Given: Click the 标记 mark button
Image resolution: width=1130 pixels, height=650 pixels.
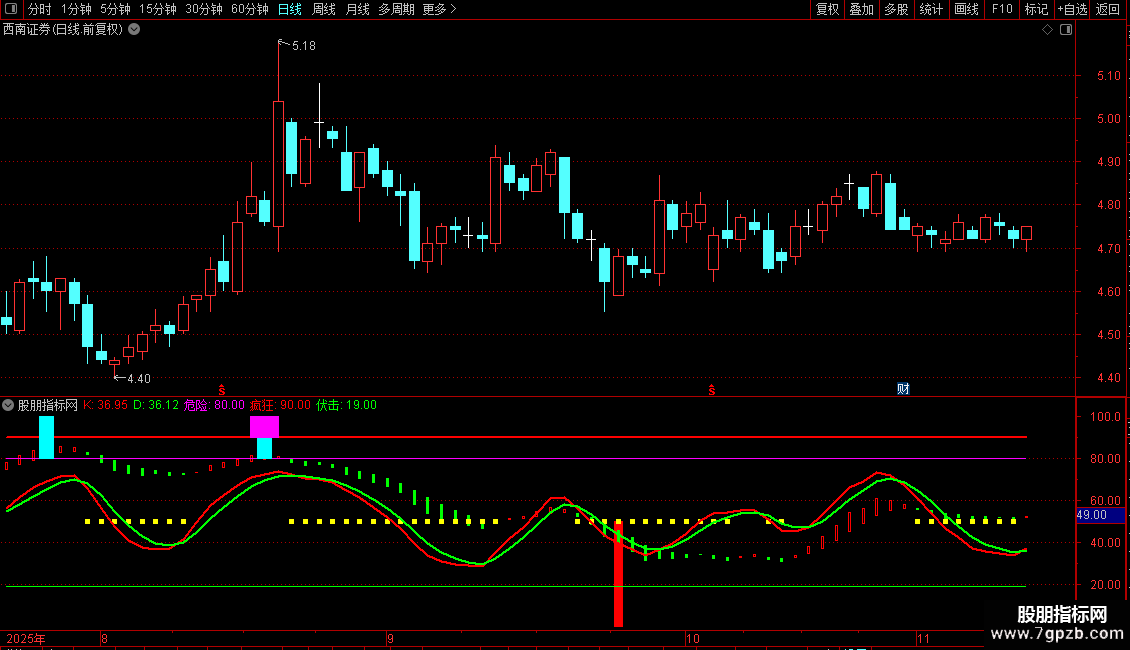Looking at the screenshot, I should [1036, 9].
